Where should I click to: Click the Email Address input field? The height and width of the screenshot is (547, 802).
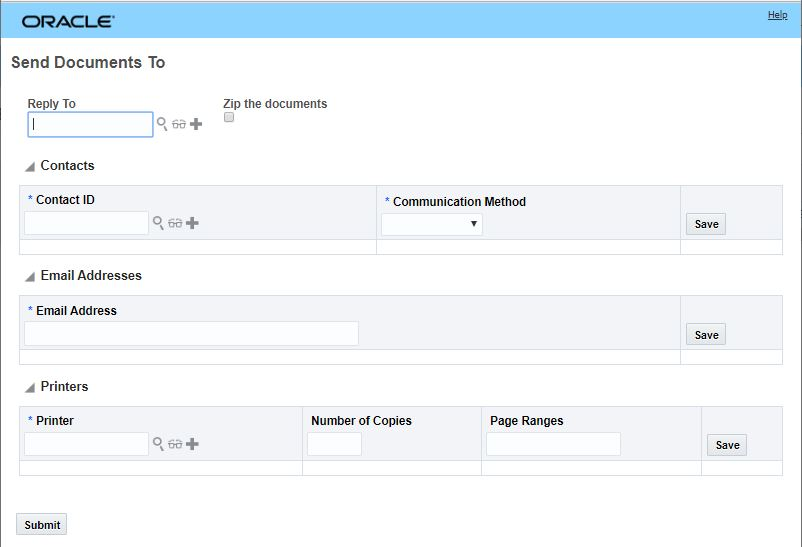(191, 334)
